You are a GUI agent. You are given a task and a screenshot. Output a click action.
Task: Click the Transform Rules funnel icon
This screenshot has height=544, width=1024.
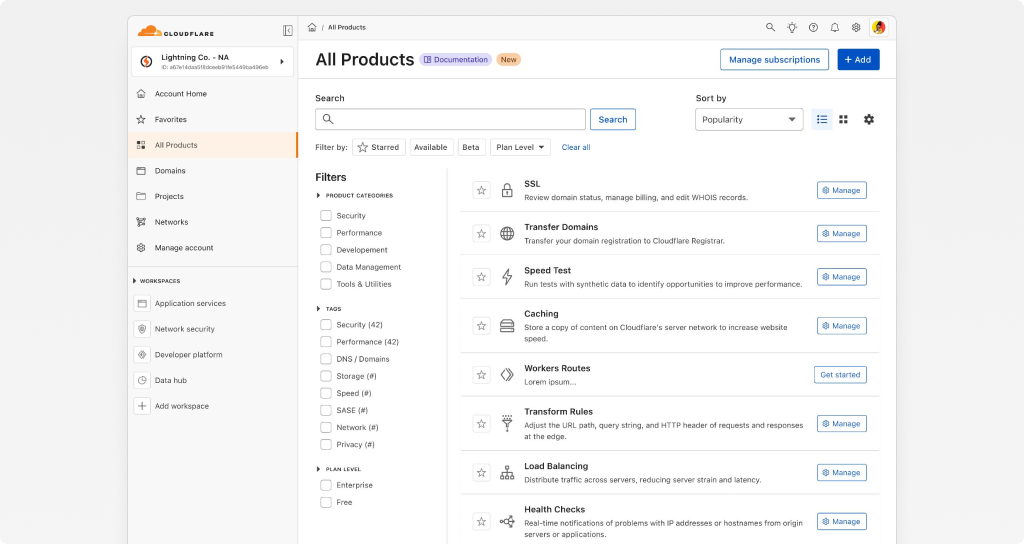(507, 423)
